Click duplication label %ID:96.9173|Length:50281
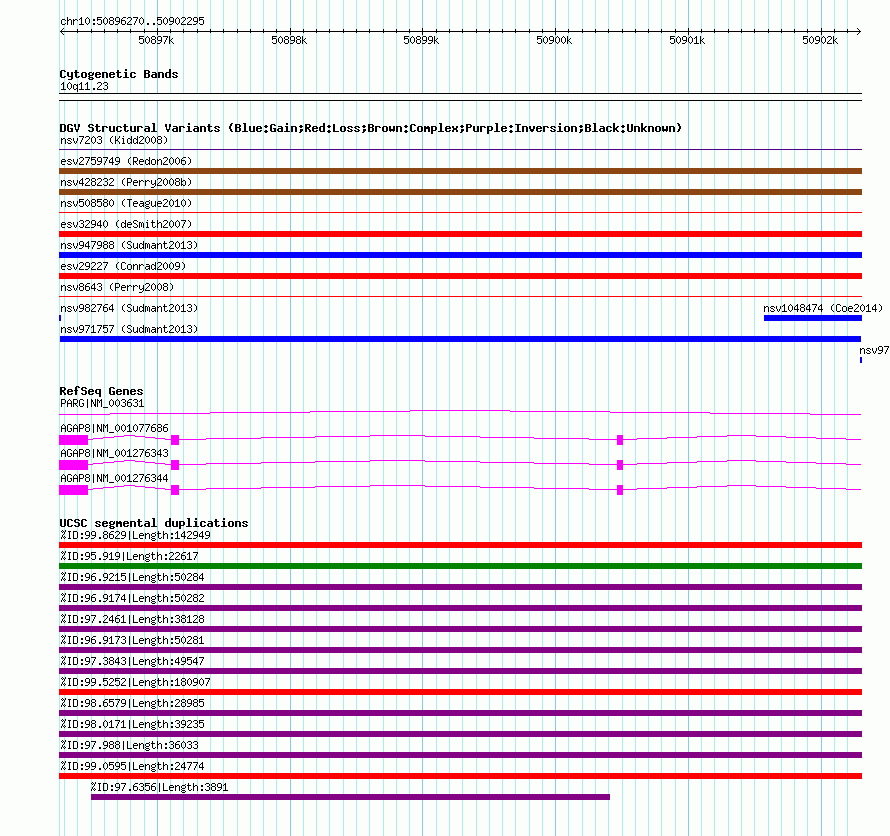 pyautogui.click(x=132, y=640)
